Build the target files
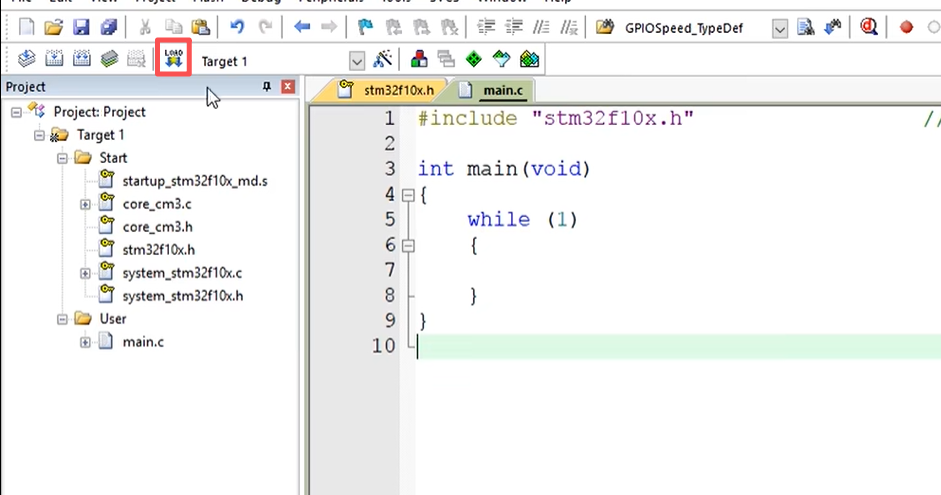This screenshot has width=941, height=495. coord(54,59)
